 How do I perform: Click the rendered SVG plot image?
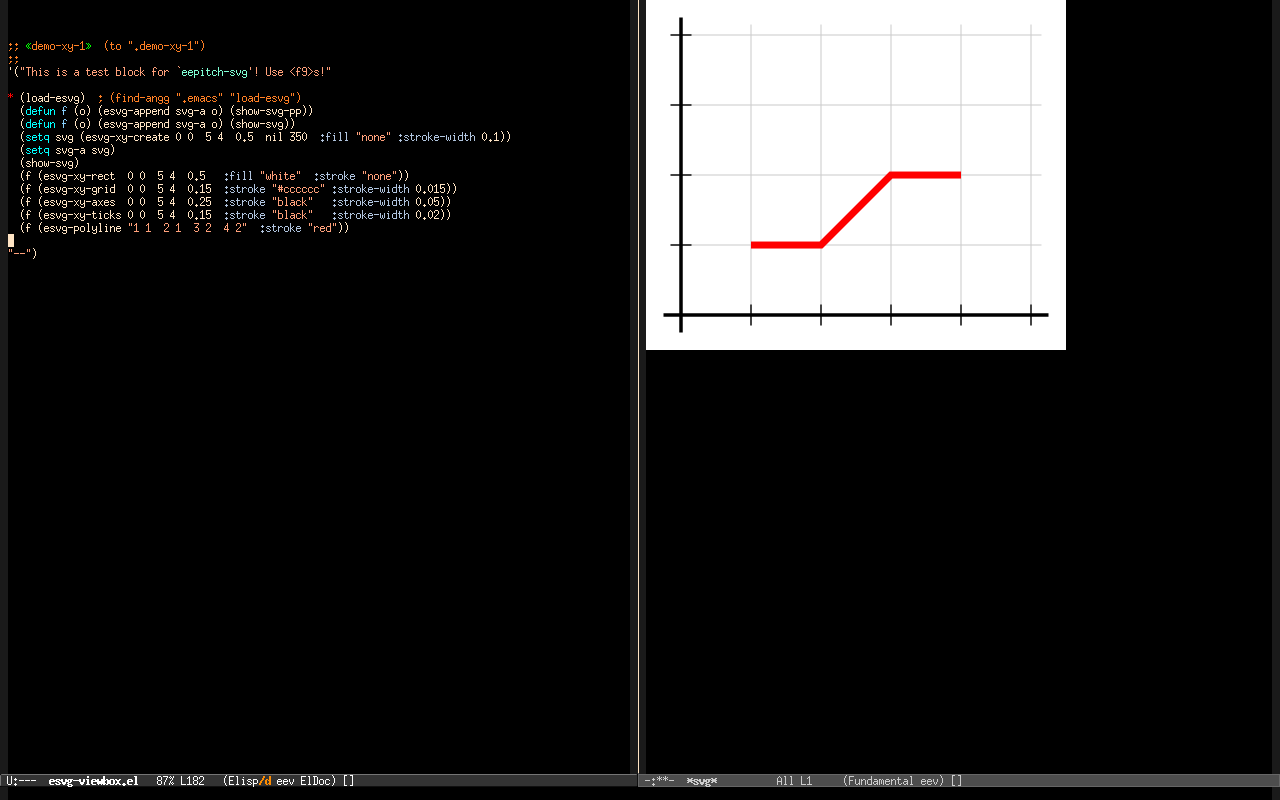pyautogui.click(x=856, y=175)
